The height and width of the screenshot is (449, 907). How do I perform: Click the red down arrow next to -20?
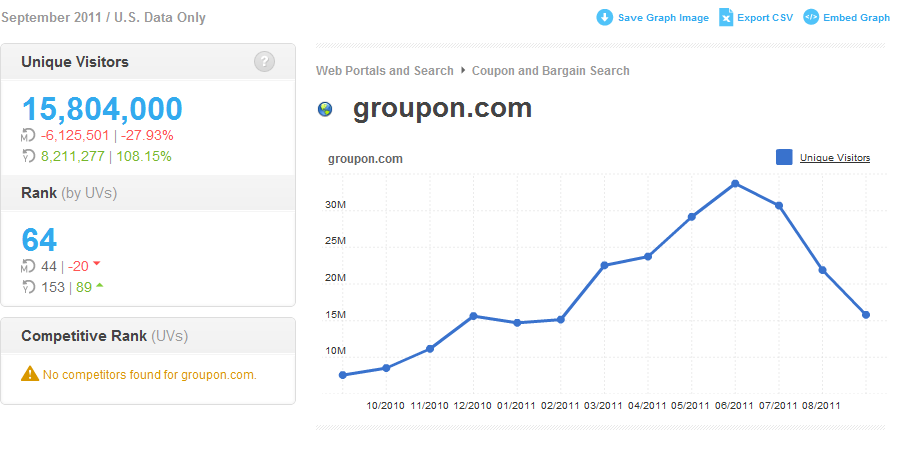97,265
